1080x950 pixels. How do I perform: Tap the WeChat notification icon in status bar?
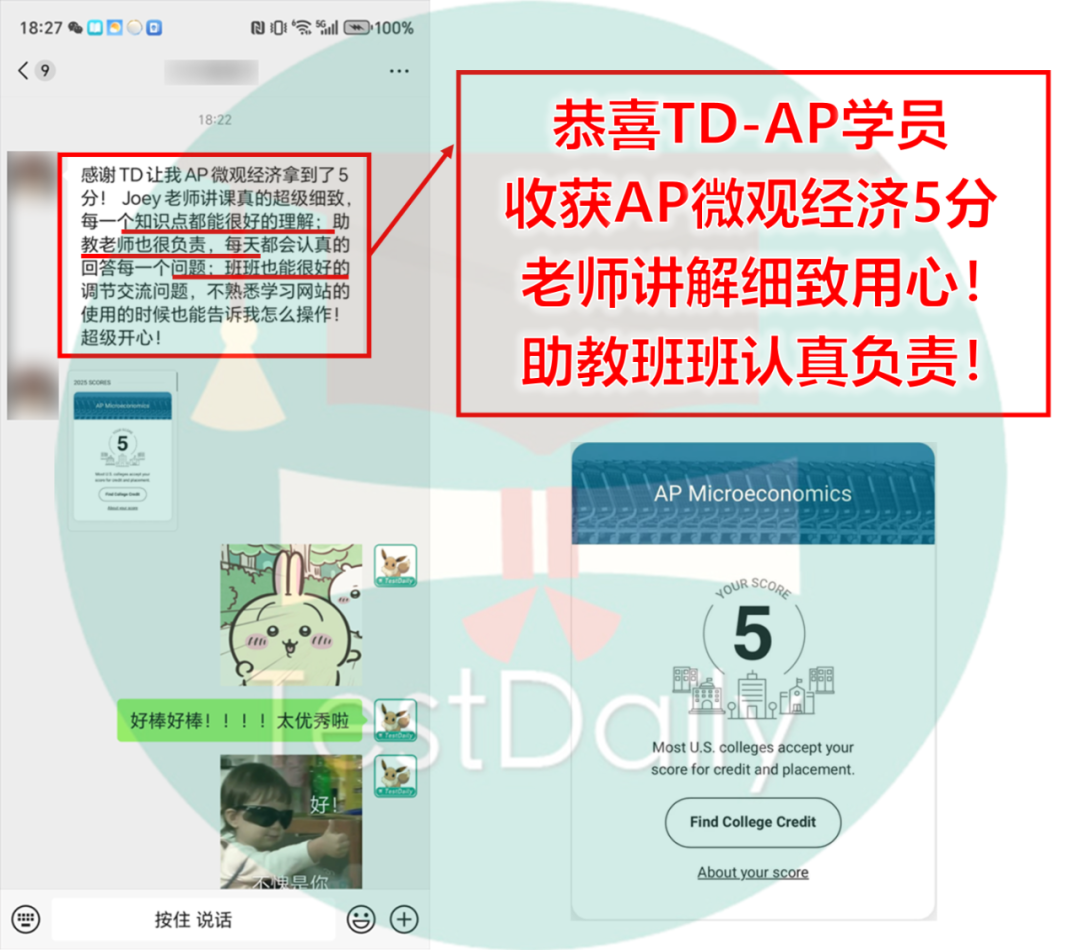click(75, 28)
